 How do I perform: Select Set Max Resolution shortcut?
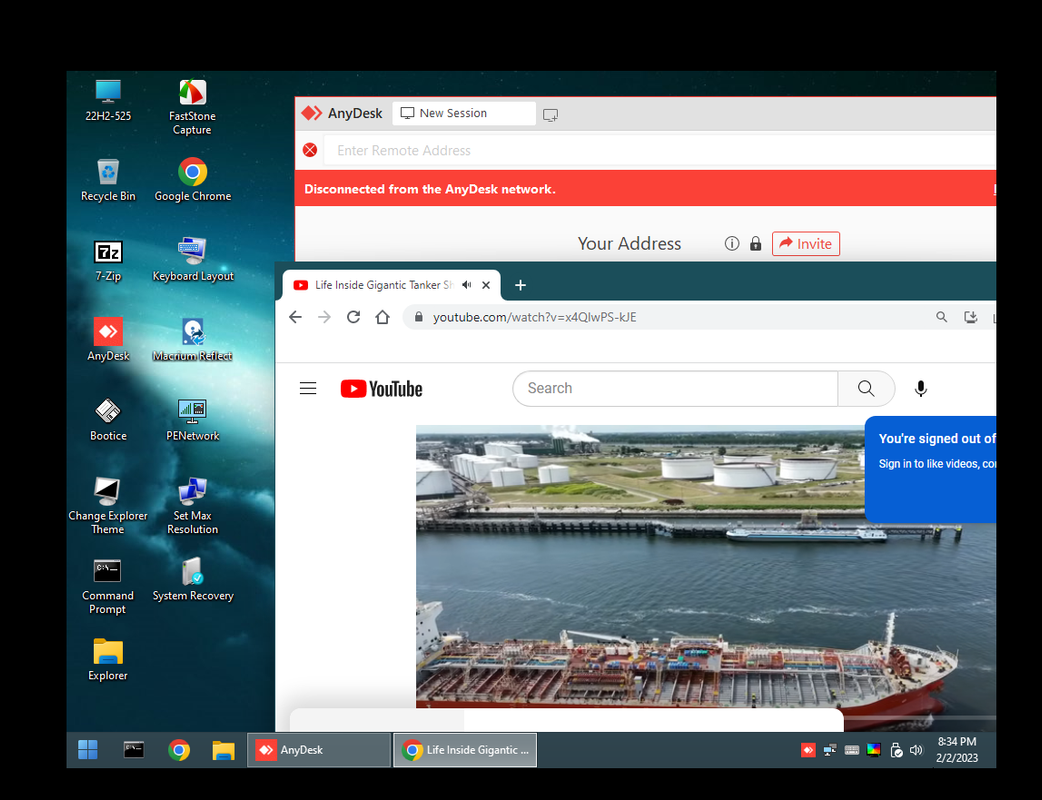point(193,506)
